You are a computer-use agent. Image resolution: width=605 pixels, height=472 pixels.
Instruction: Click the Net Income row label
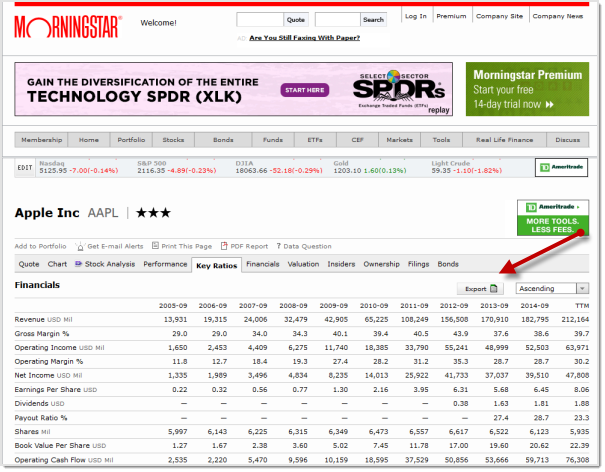[x=48, y=375]
